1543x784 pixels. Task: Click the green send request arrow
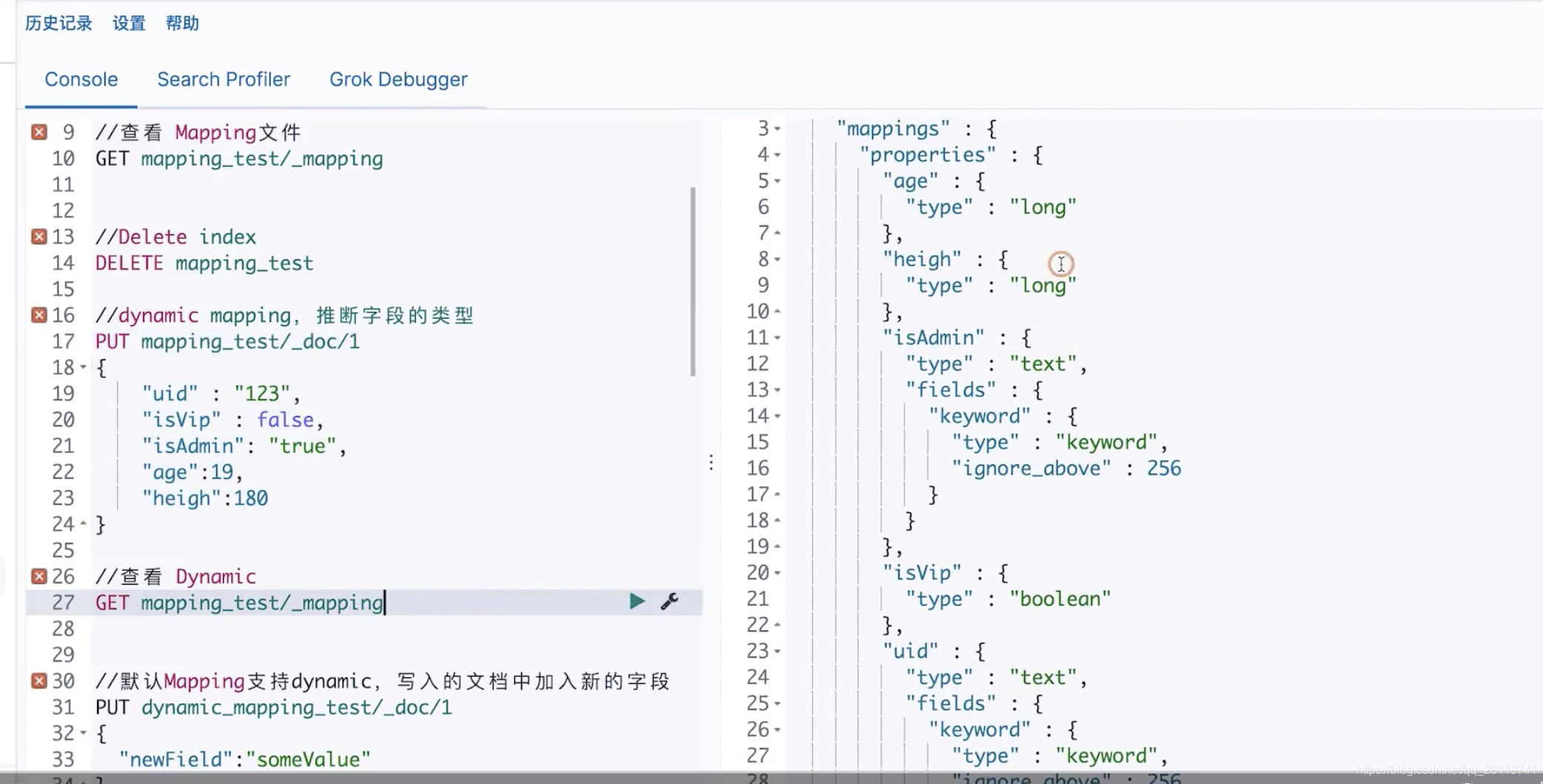[x=636, y=602]
